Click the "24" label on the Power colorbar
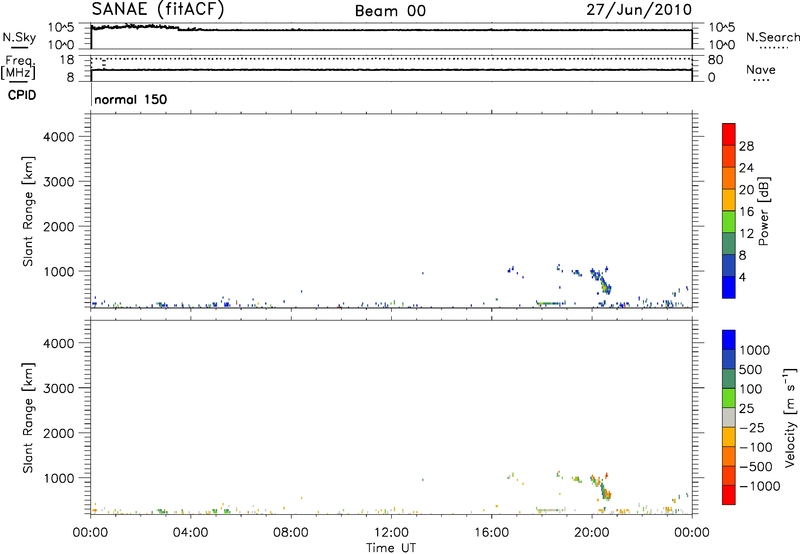 click(x=746, y=168)
